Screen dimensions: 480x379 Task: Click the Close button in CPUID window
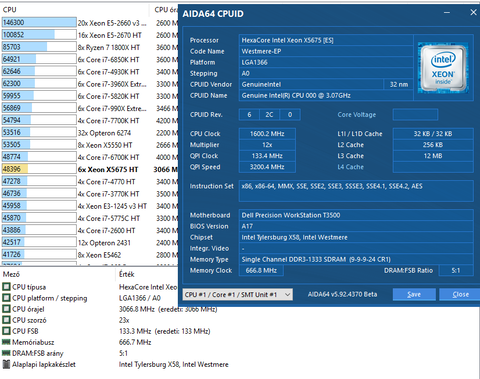point(460,294)
